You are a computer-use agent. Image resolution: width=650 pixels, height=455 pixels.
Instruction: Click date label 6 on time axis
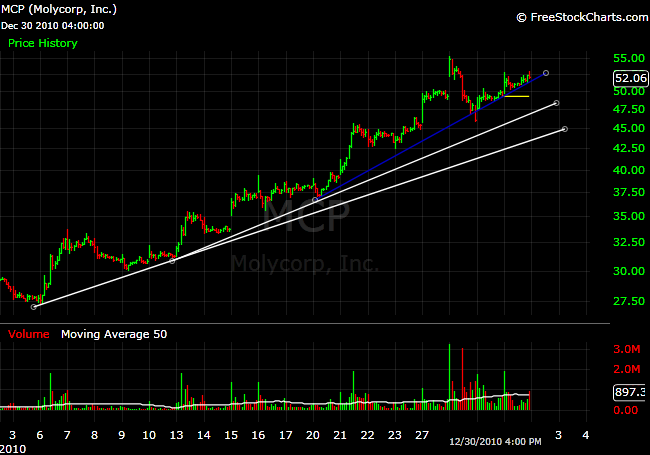(x=40, y=436)
